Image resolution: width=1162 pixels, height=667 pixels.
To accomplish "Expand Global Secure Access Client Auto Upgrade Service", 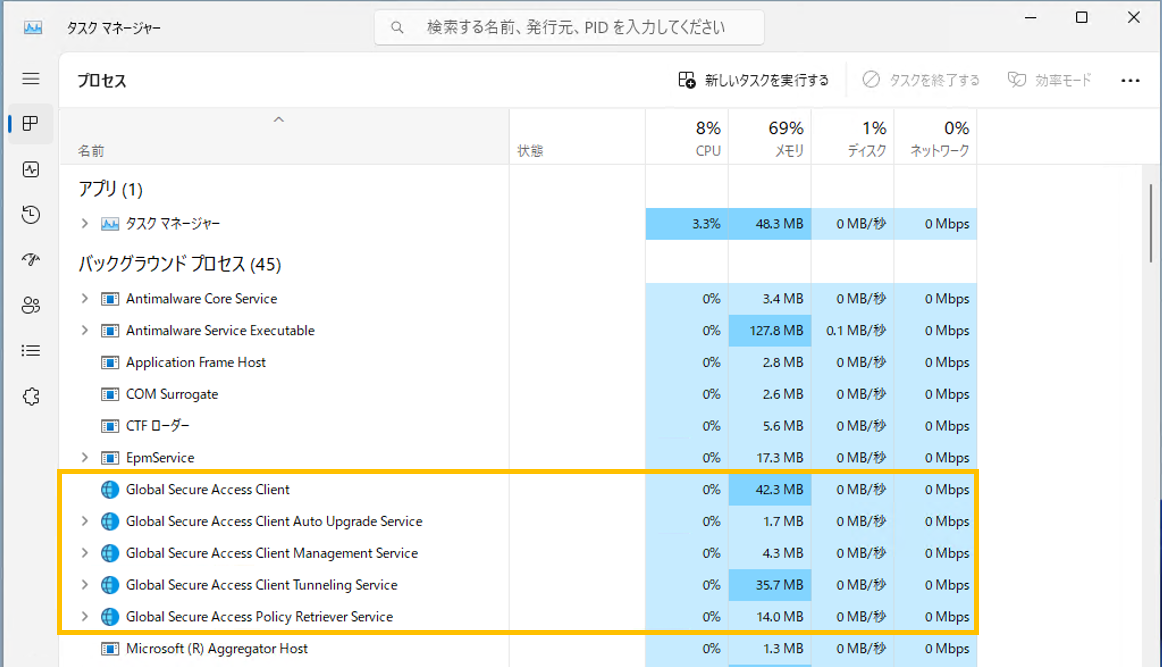I will (x=84, y=521).
